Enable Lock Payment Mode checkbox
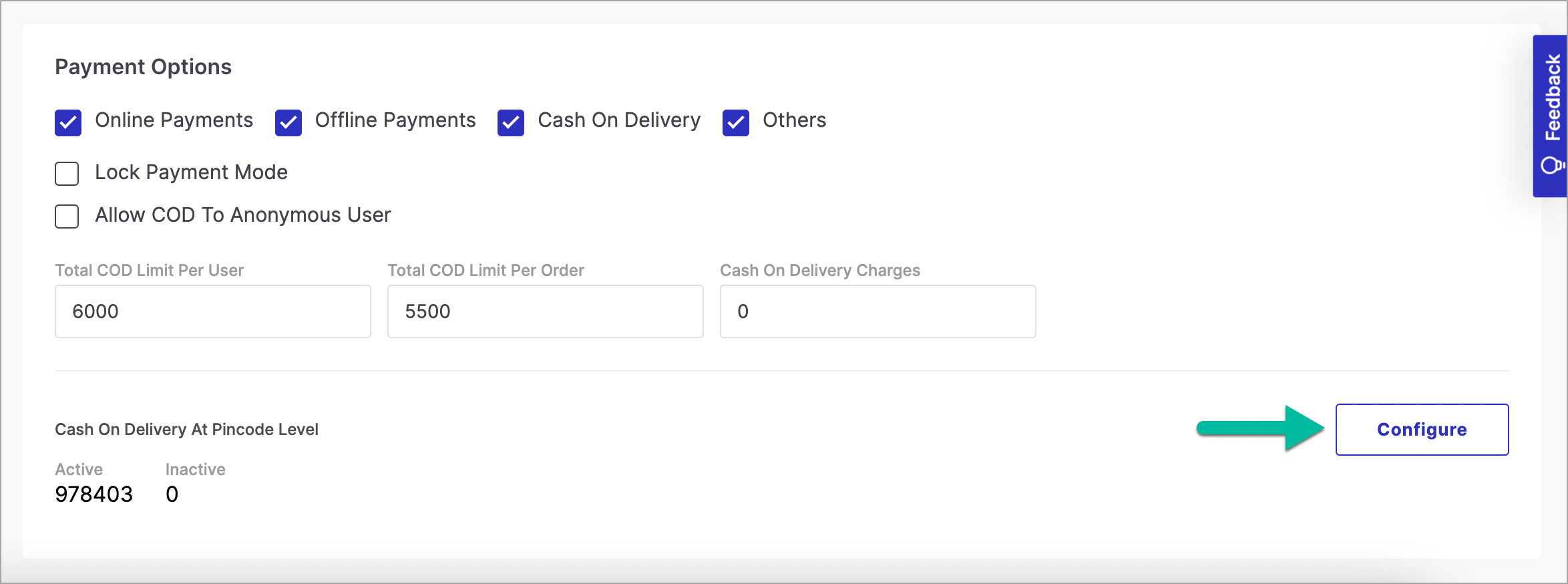 click(67, 174)
